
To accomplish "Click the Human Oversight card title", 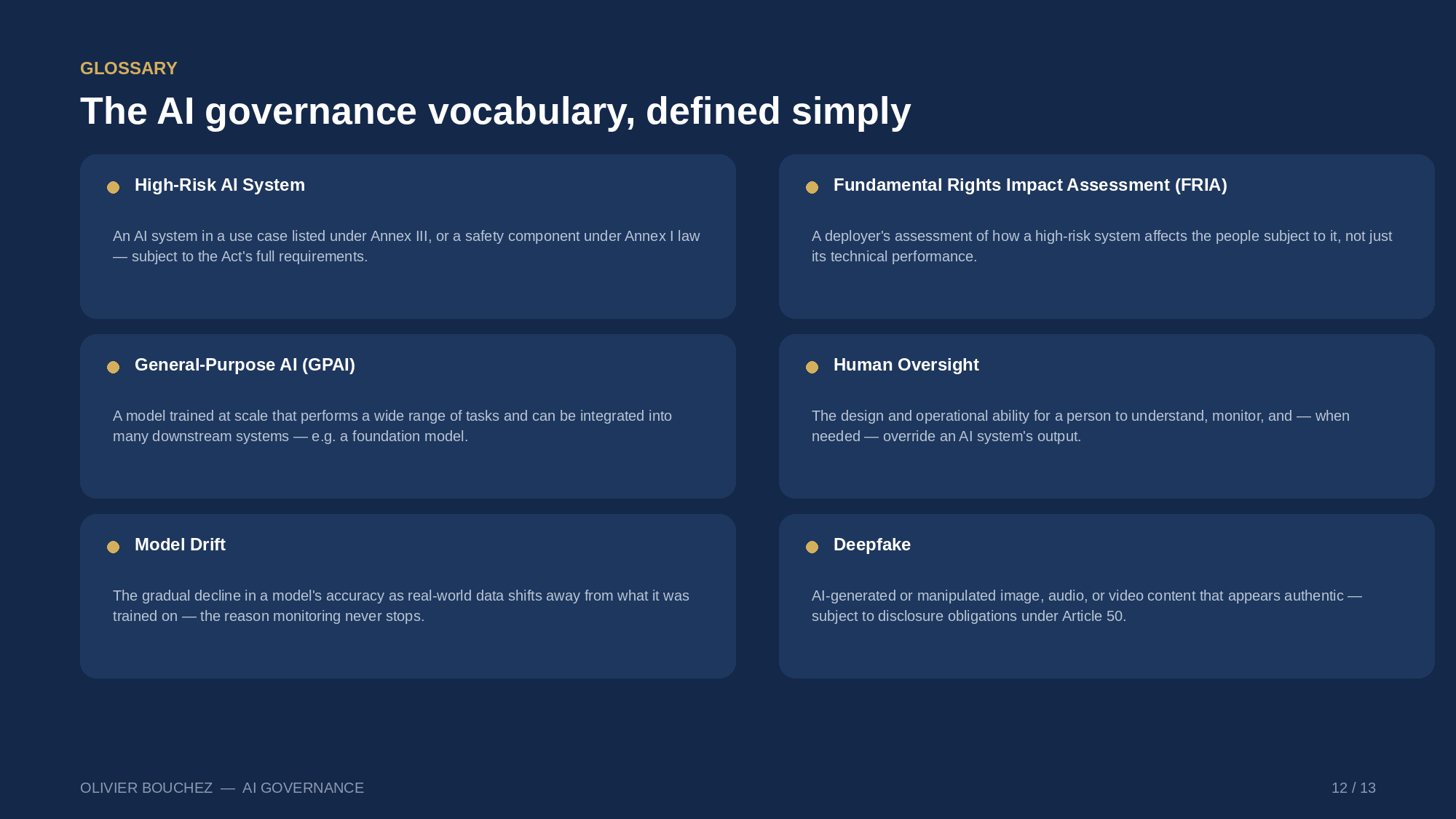I will coord(906,365).
